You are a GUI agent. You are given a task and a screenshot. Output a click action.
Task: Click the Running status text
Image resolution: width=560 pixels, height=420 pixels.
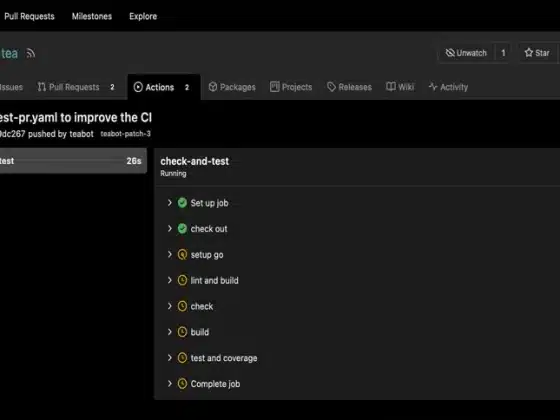click(173, 174)
